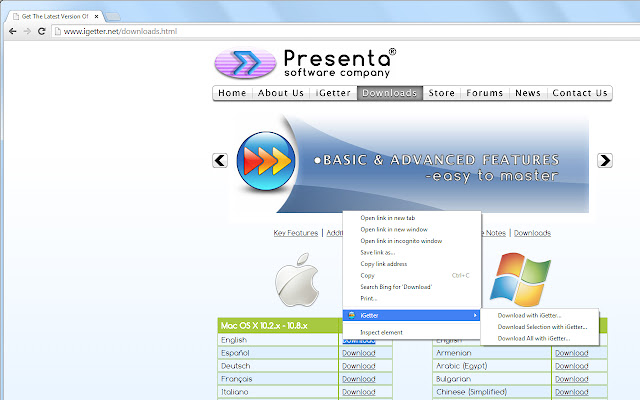The image size is (640, 400).
Task: Show next banner slide with right arrow
Action: pyautogui.click(x=604, y=160)
